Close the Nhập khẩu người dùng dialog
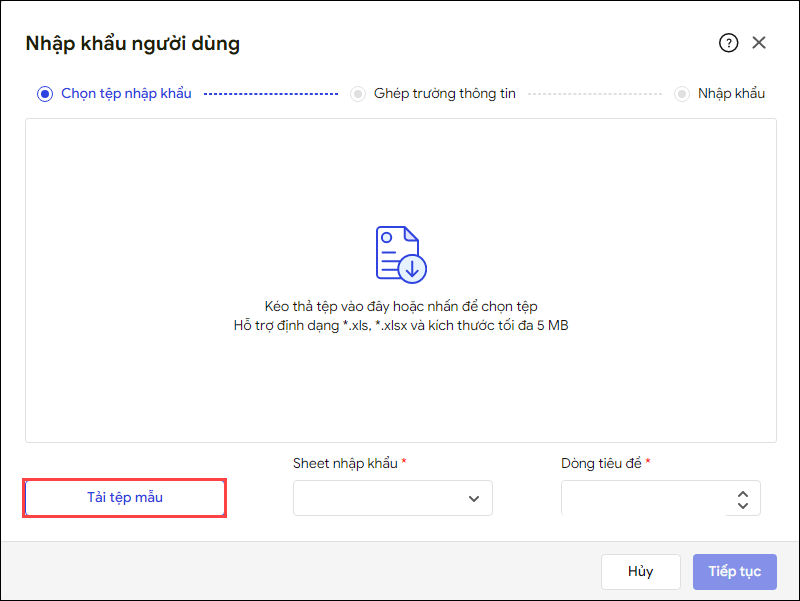Viewport: 800px width, 601px height. [x=759, y=43]
